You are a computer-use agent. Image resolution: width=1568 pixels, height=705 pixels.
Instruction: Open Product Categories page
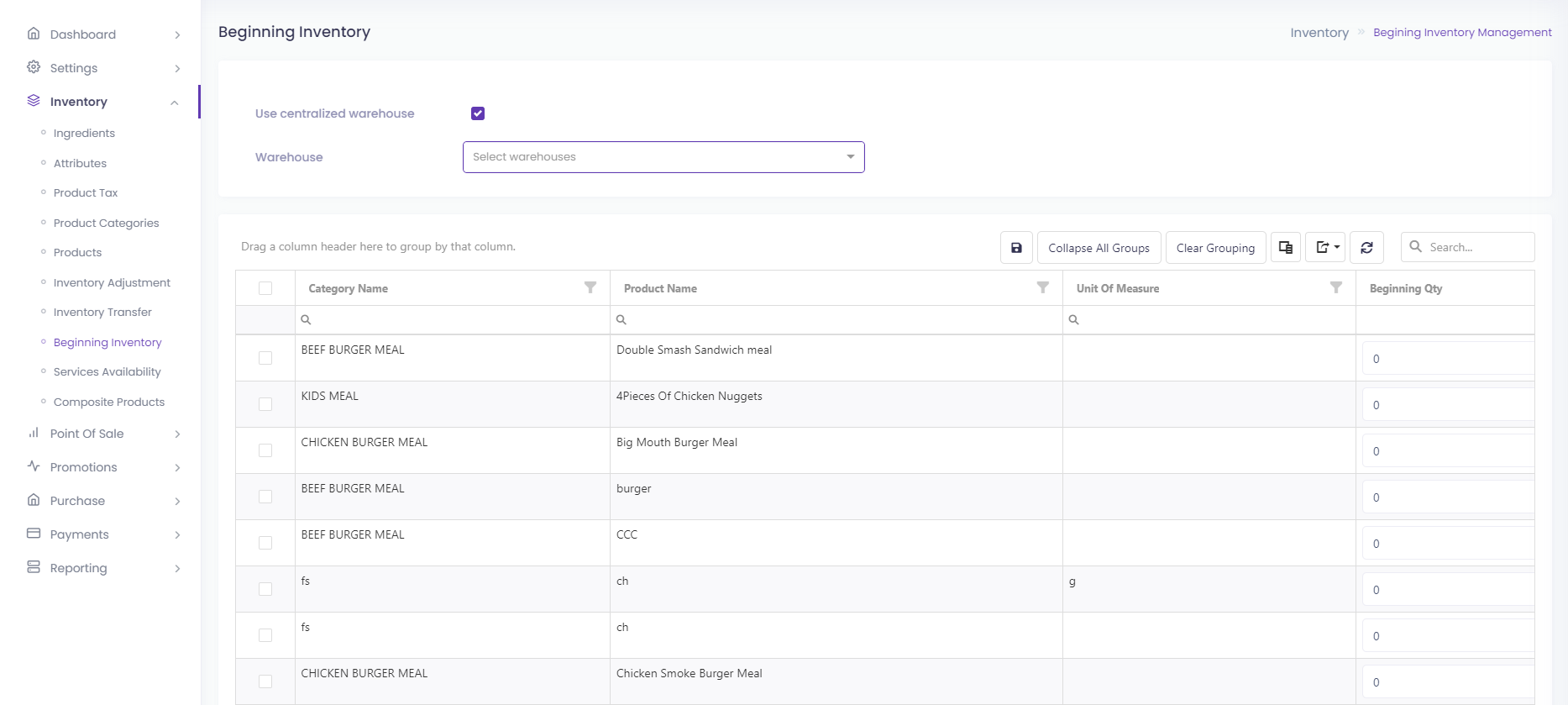click(x=106, y=223)
